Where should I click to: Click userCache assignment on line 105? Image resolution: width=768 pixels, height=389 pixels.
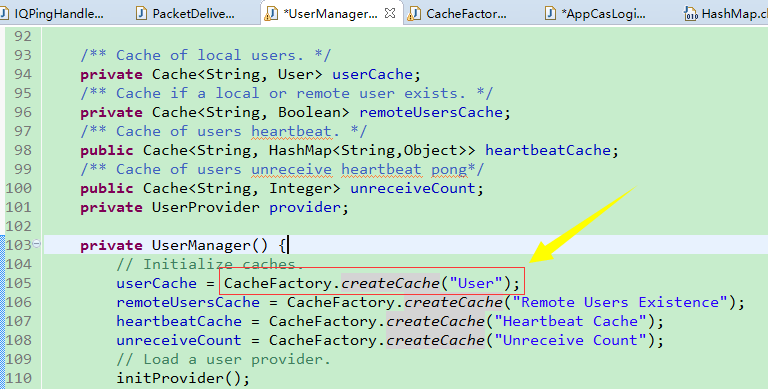156,283
